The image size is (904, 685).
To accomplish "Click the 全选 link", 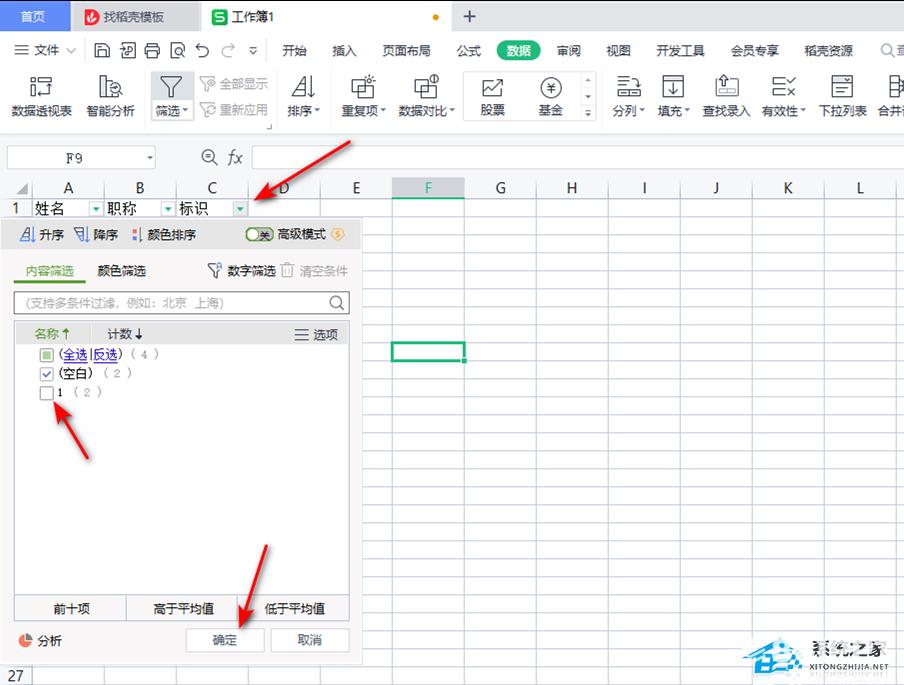I will (x=75, y=355).
